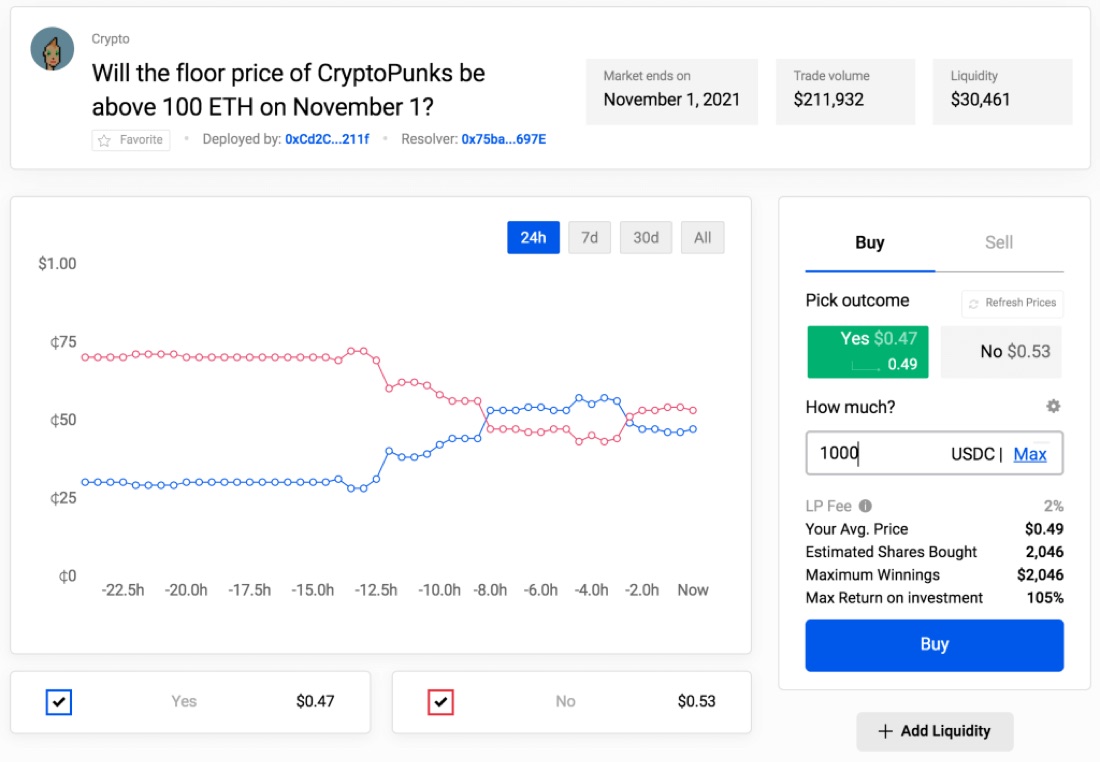1100x762 pixels.
Task: Click the last blue data point at Now
Action: [x=693, y=429]
